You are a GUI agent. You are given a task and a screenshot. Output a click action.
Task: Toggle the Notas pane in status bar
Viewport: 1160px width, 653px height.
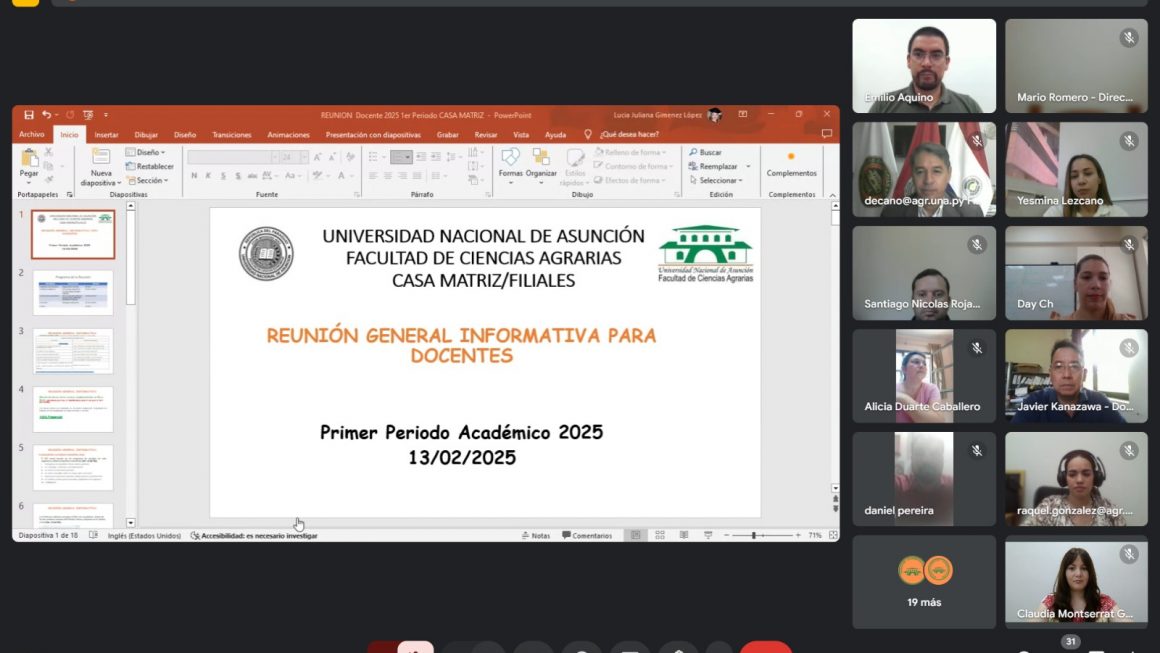click(536, 536)
